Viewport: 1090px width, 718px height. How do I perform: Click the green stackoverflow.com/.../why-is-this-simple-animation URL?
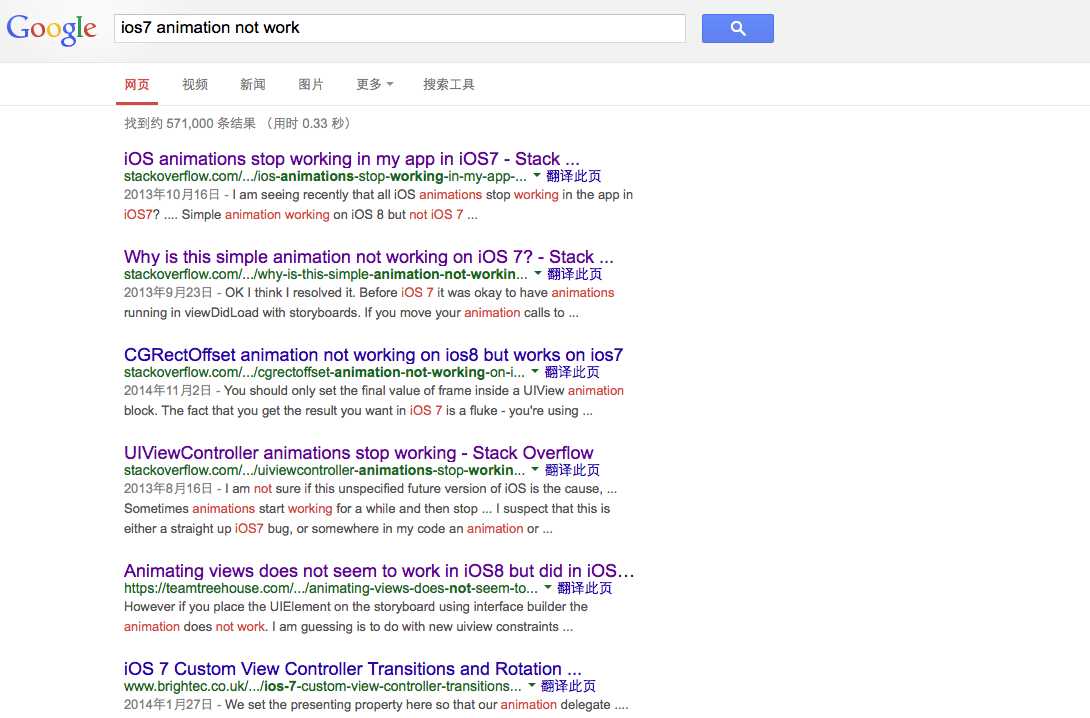point(326,275)
